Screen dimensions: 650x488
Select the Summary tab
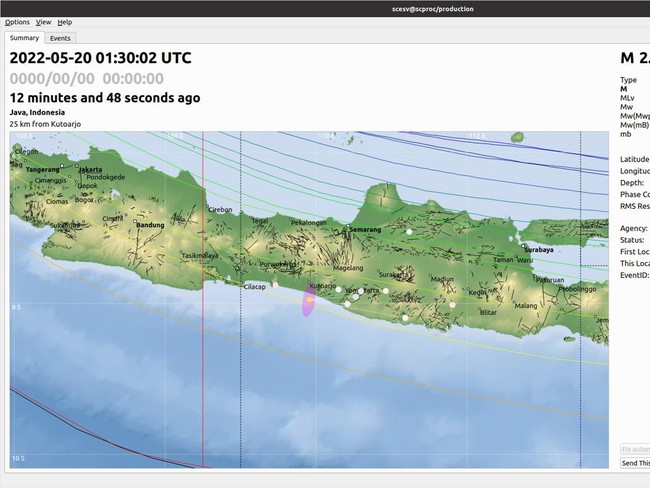pyautogui.click(x=25, y=38)
